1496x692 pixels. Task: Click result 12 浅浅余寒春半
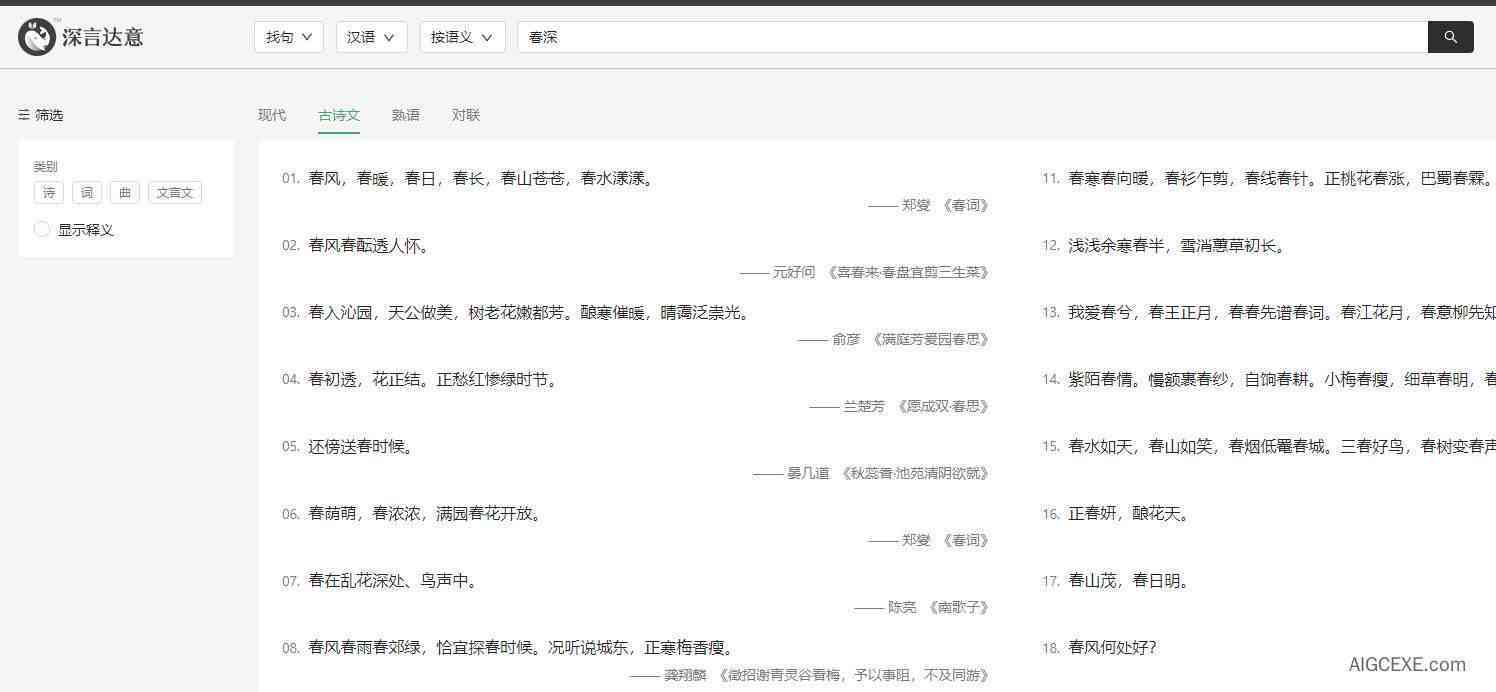(1177, 246)
